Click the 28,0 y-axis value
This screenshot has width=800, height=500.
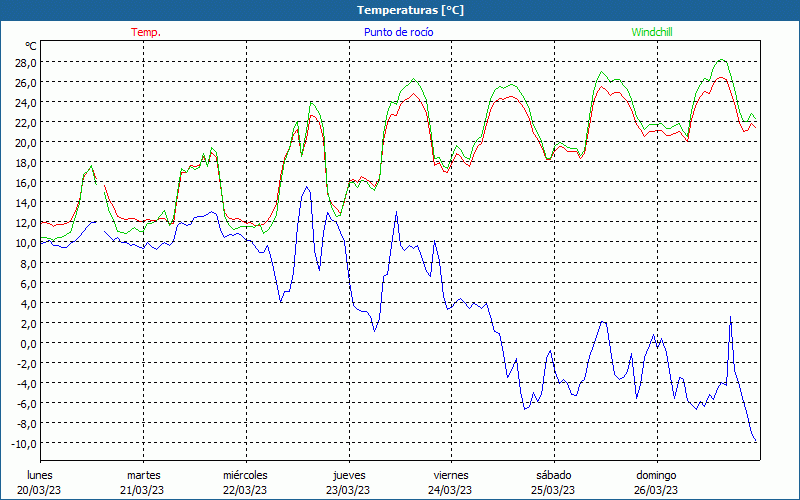pos(27,63)
